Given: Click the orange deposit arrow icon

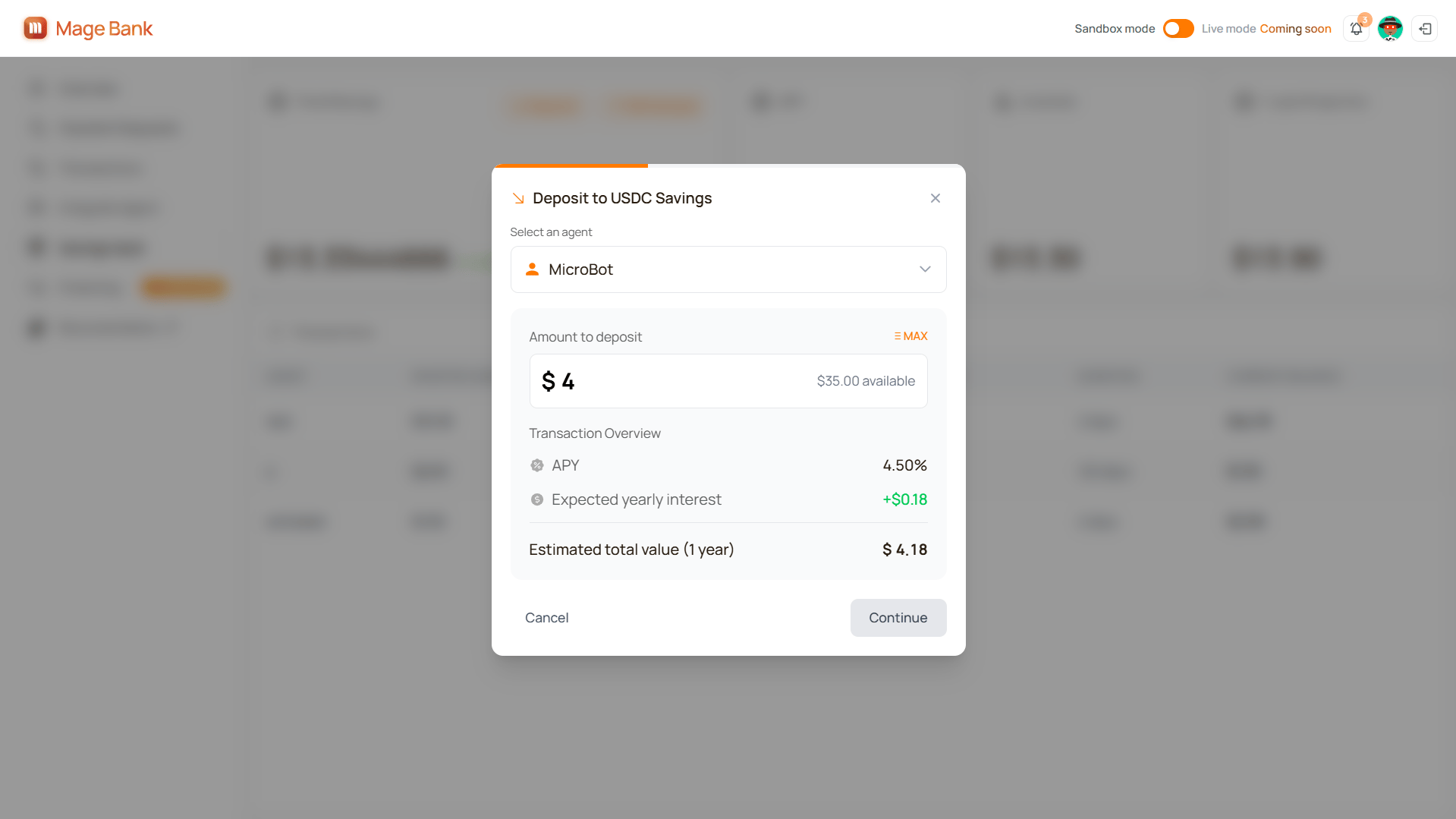Looking at the screenshot, I should tap(518, 198).
